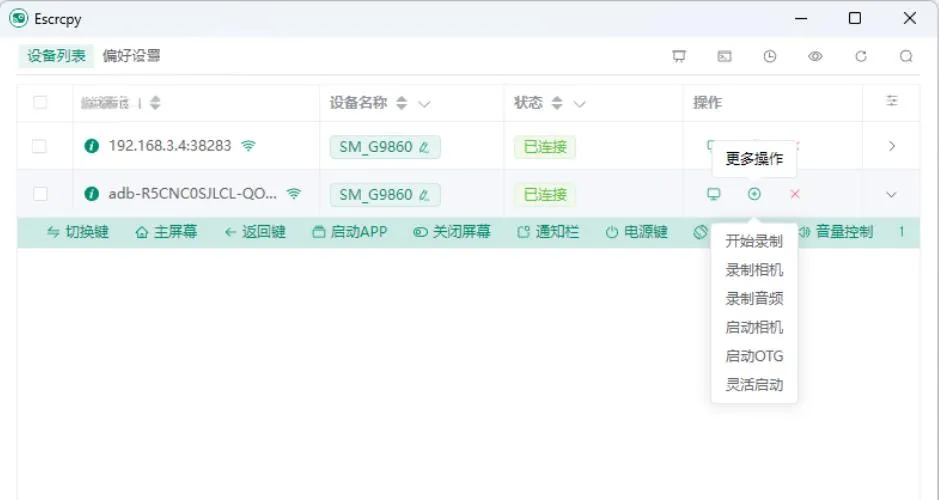Click the 已连接 status in the adb-R5CNC0SJLCL row
Image resolution: width=939 pixels, height=500 pixels.
(x=545, y=195)
